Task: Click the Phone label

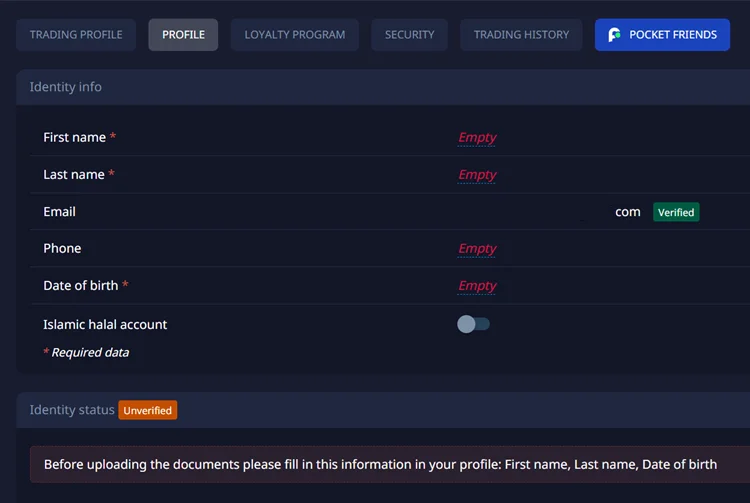Action: (x=62, y=249)
